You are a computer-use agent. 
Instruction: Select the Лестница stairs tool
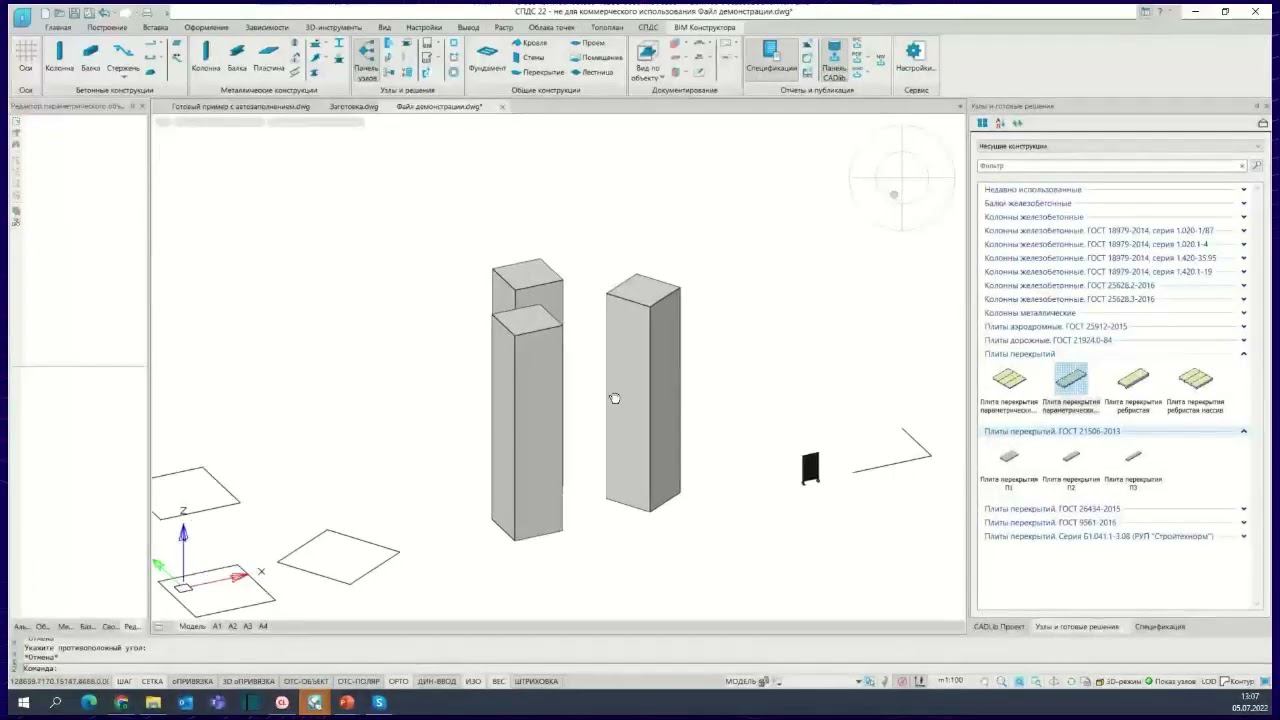(x=592, y=72)
